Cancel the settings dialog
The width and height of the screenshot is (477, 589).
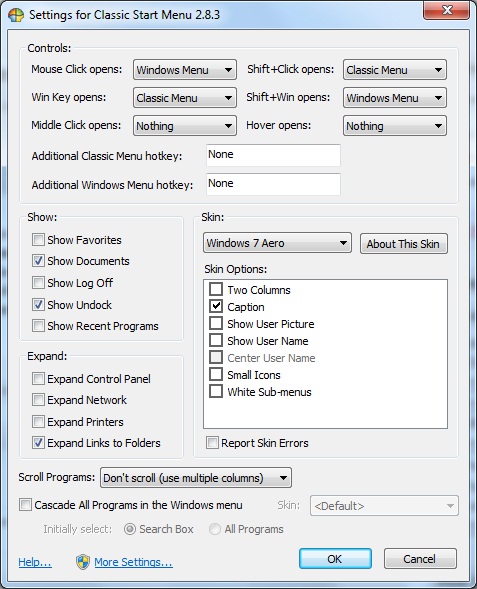(420, 559)
